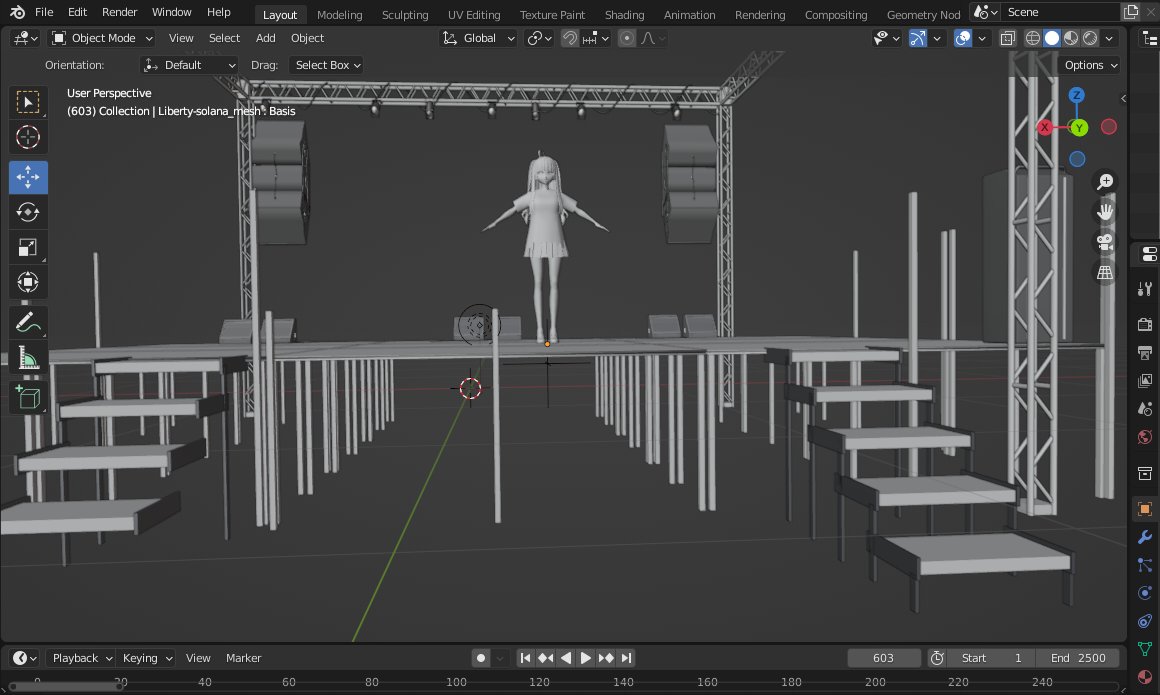This screenshot has height=695, width=1160.
Task: Open the Orientation Default dropdown
Action: click(x=189, y=65)
